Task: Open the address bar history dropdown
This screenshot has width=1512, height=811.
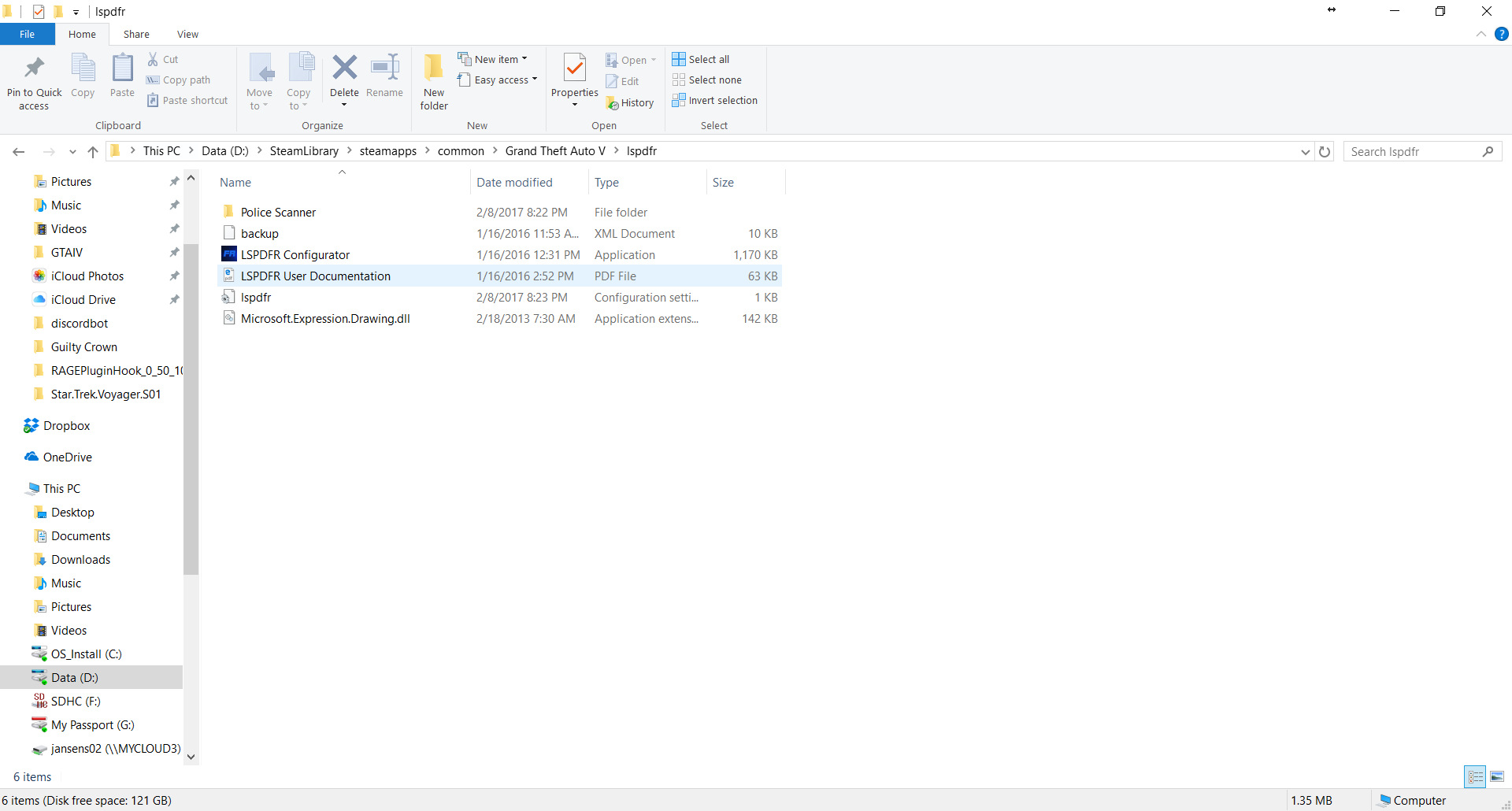Action: pyautogui.click(x=1305, y=152)
